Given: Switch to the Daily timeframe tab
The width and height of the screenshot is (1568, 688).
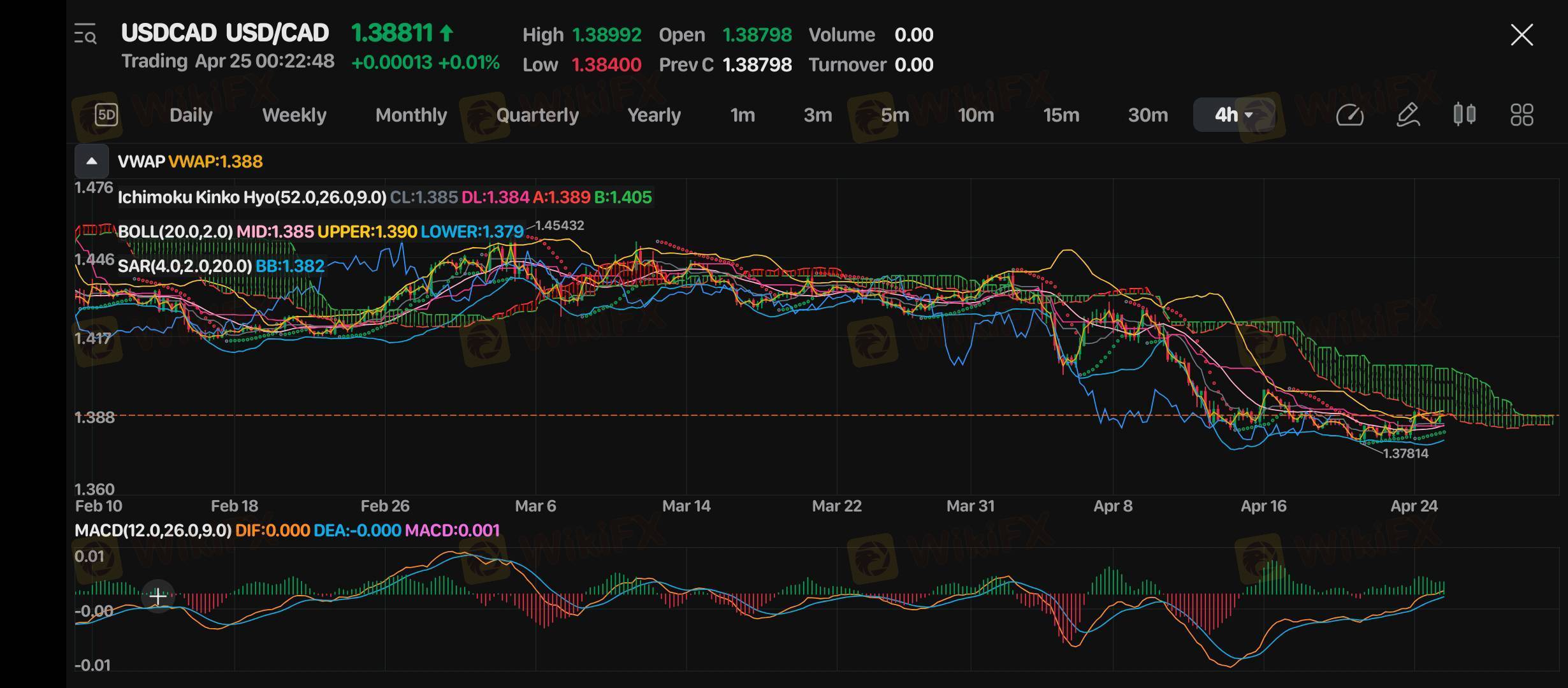Looking at the screenshot, I should pyautogui.click(x=191, y=115).
